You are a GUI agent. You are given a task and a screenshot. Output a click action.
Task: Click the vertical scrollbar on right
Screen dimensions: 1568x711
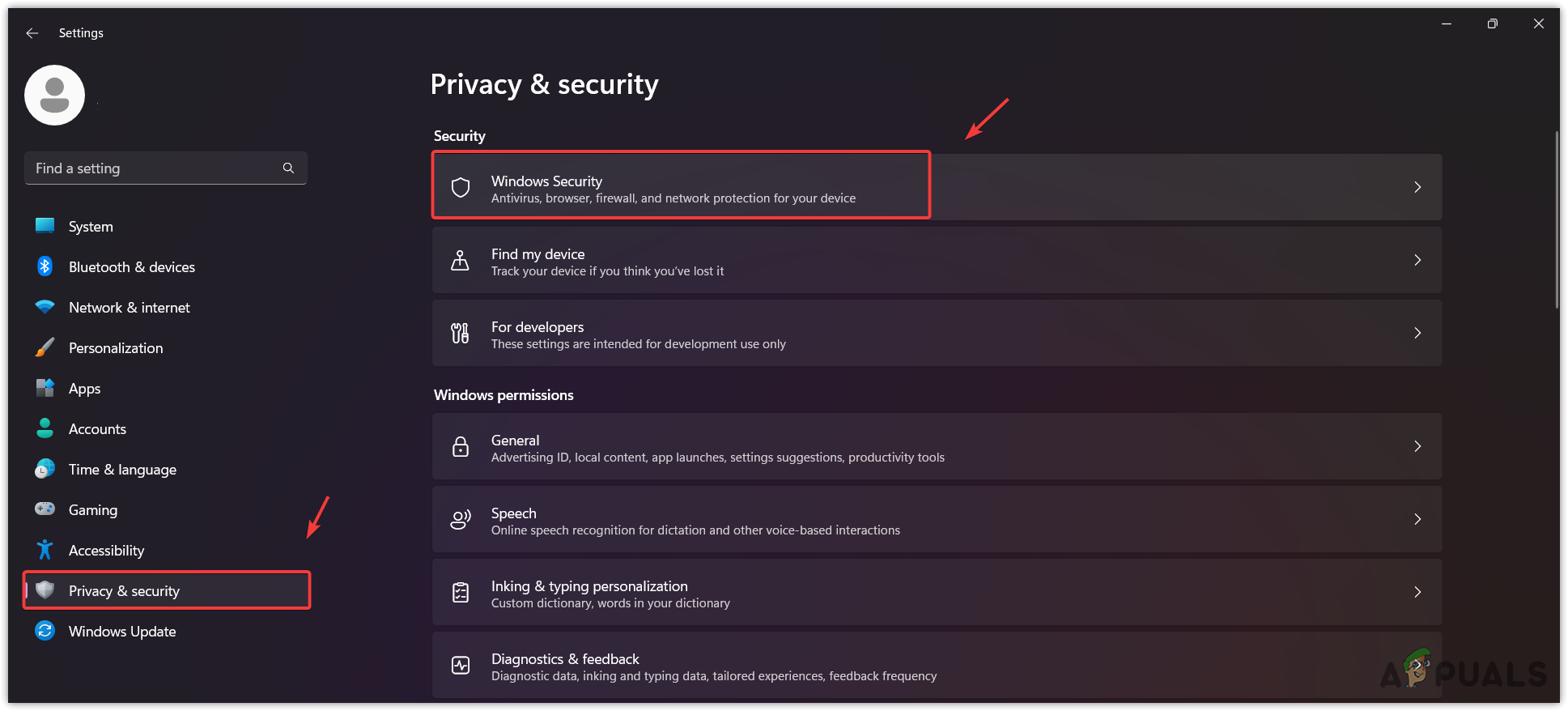pyautogui.click(x=1557, y=220)
